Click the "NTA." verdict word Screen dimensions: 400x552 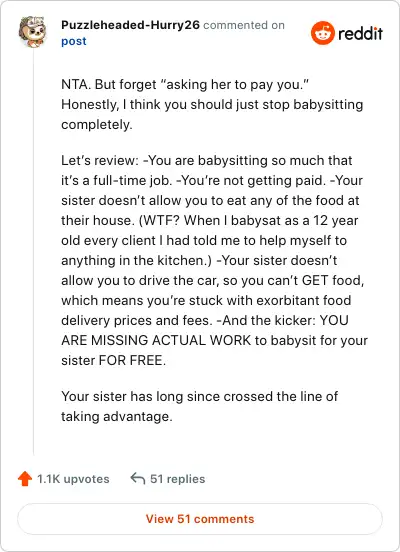click(76, 84)
